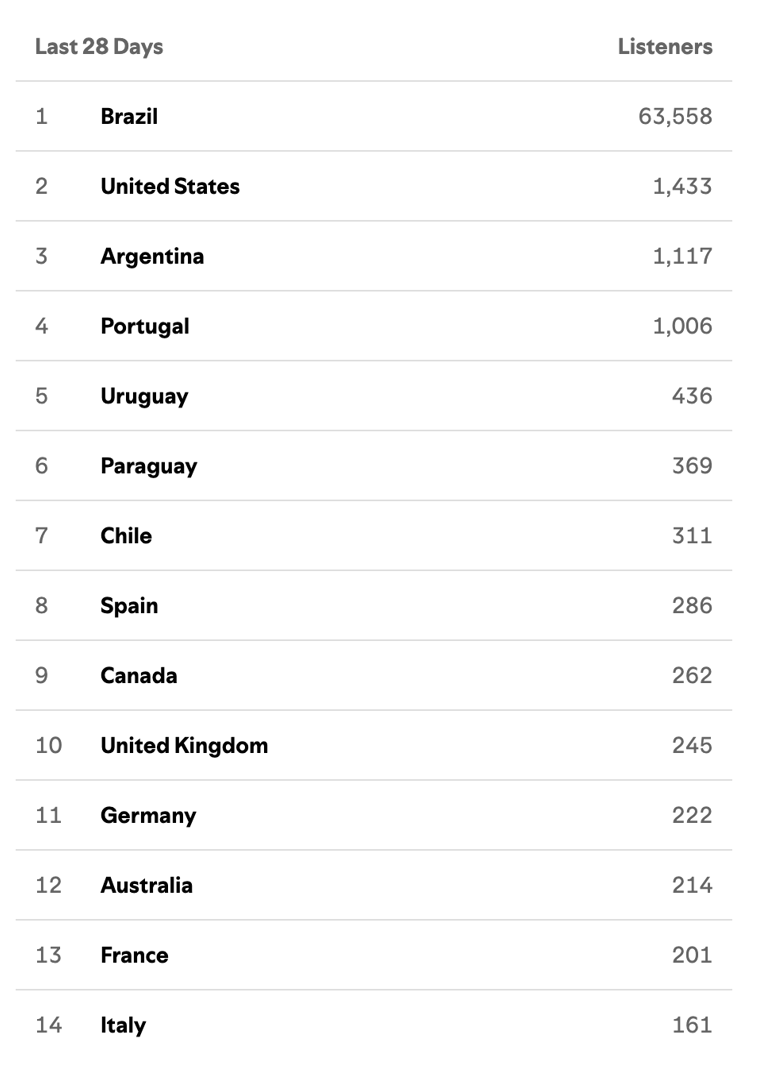This screenshot has height=1085, width=768.
Task: Click the Last 28 Days header
Action: pyautogui.click(x=99, y=47)
